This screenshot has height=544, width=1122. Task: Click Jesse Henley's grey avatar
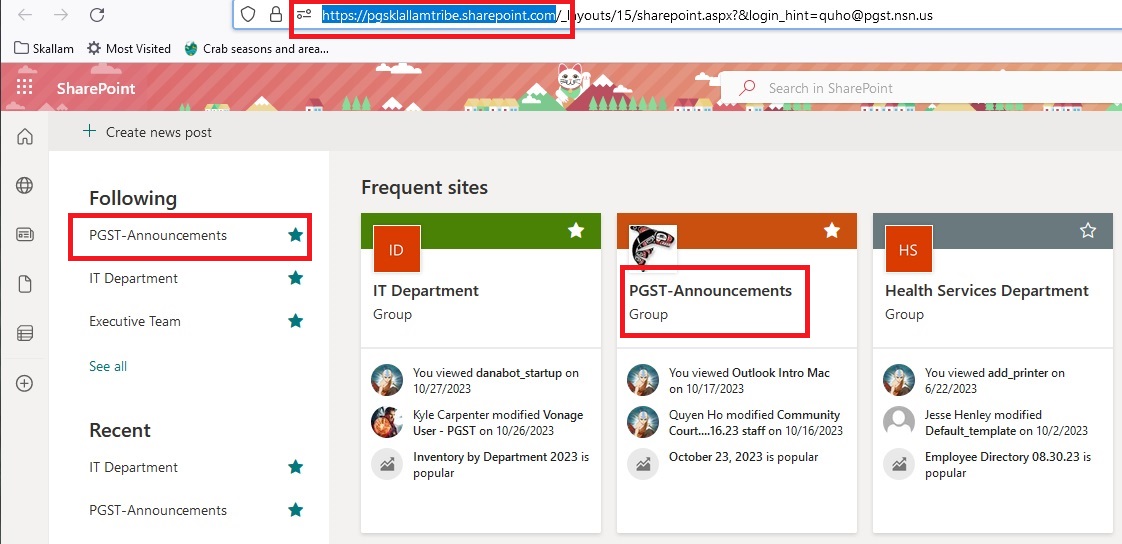899,422
